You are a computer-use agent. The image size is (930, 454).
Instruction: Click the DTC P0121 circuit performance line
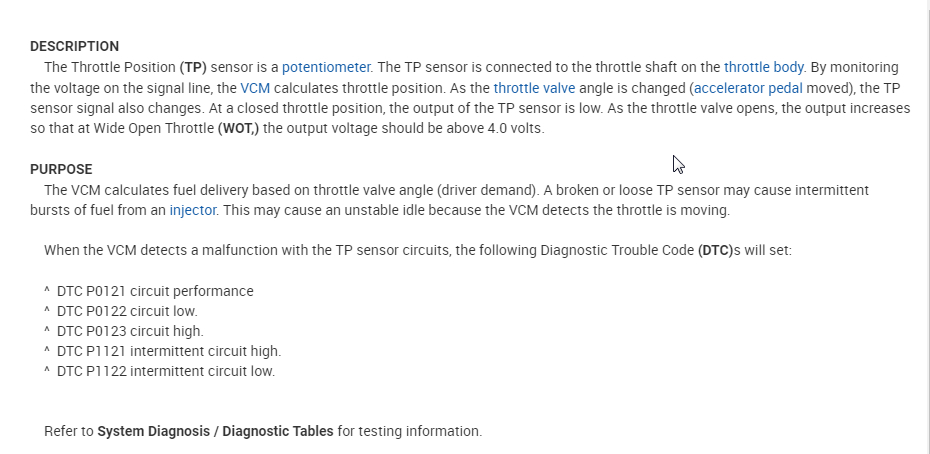(x=155, y=291)
